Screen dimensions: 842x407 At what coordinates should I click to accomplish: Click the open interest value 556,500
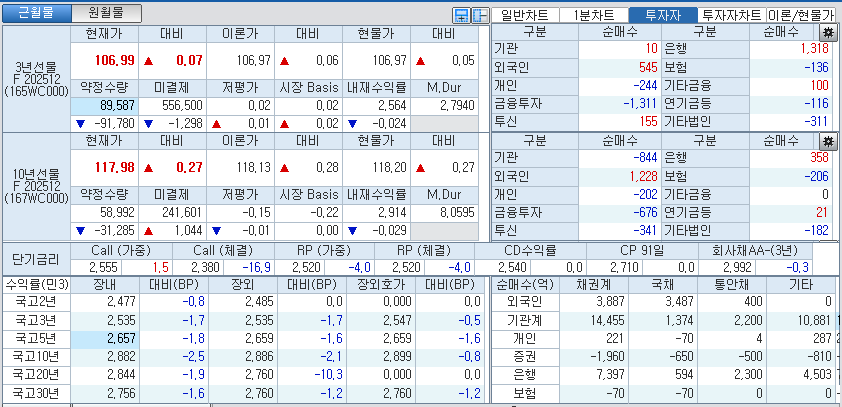pyautogui.click(x=185, y=105)
